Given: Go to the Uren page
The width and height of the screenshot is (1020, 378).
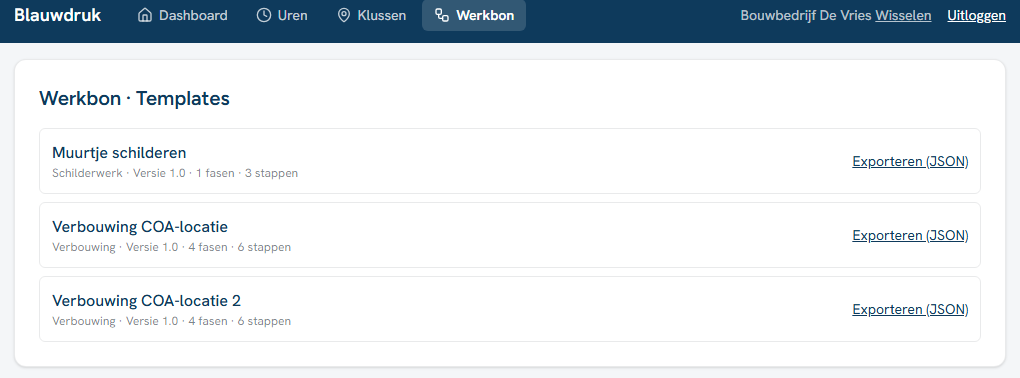Looking at the screenshot, I should coord(282,15).
